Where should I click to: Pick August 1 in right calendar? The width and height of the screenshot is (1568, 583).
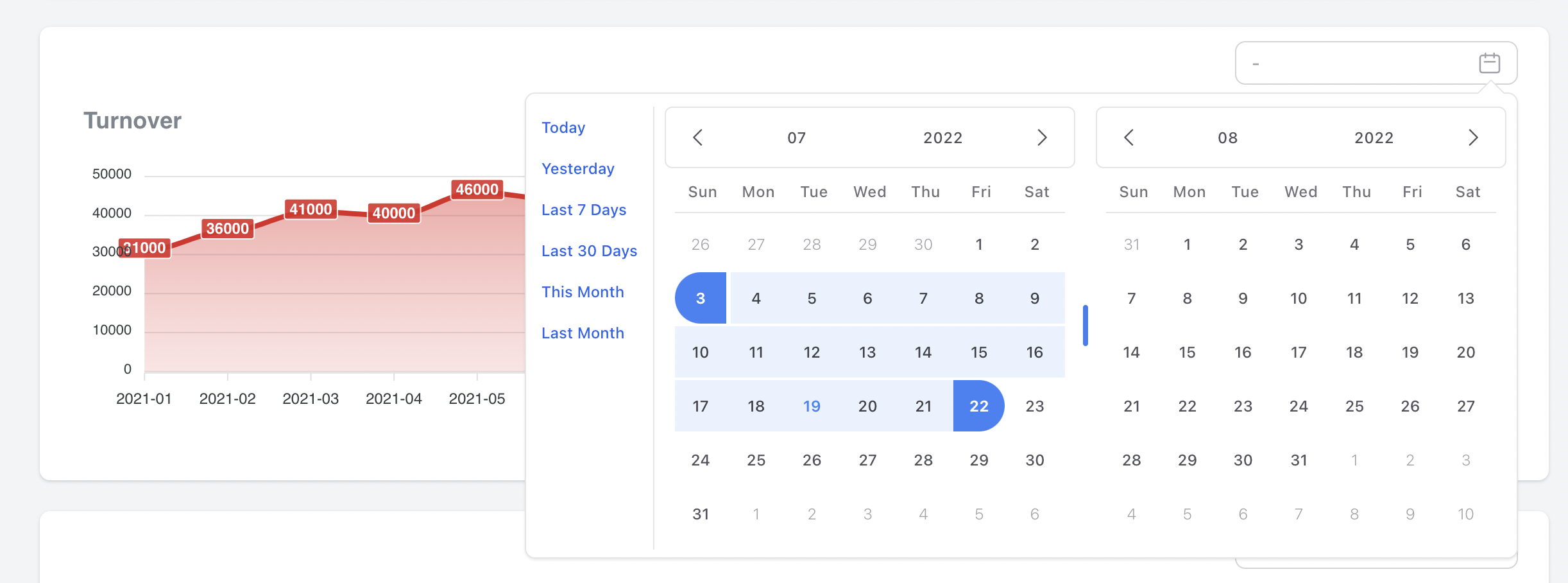pos(1188,244)
